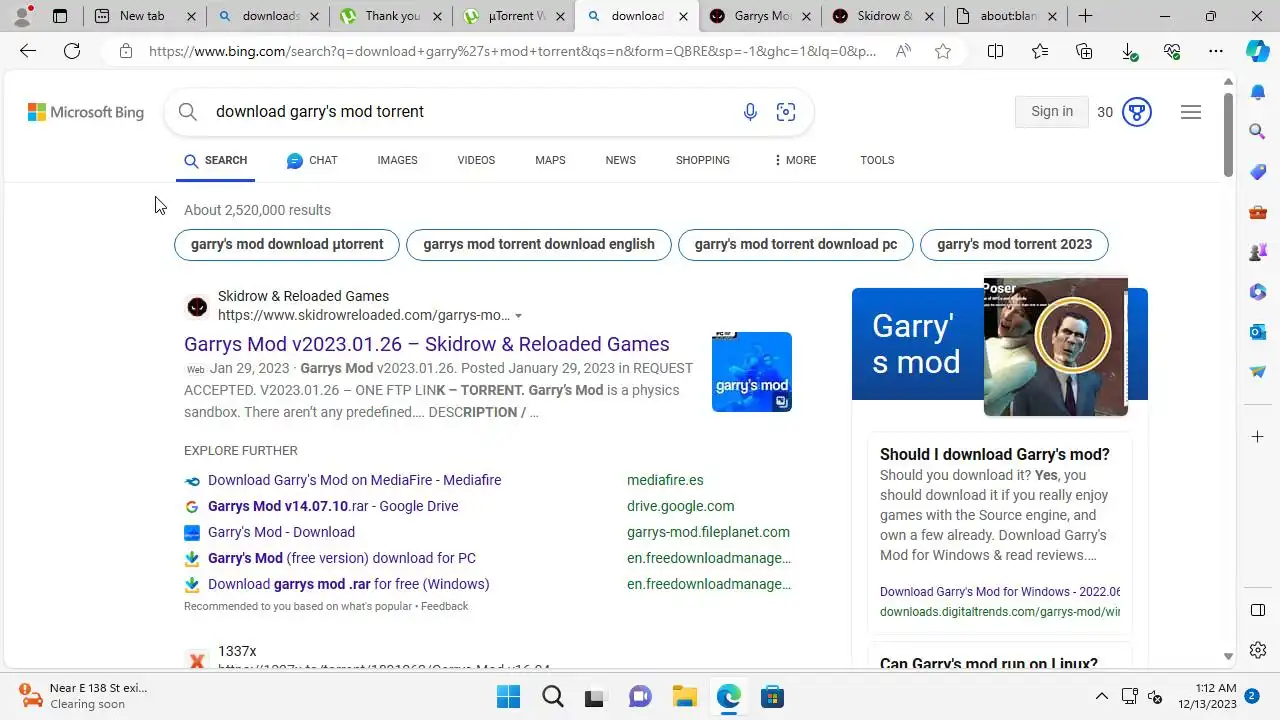Open the MORE search categories dropdown
Screen dimensions: 1280x720
click(x=795, y=160)
